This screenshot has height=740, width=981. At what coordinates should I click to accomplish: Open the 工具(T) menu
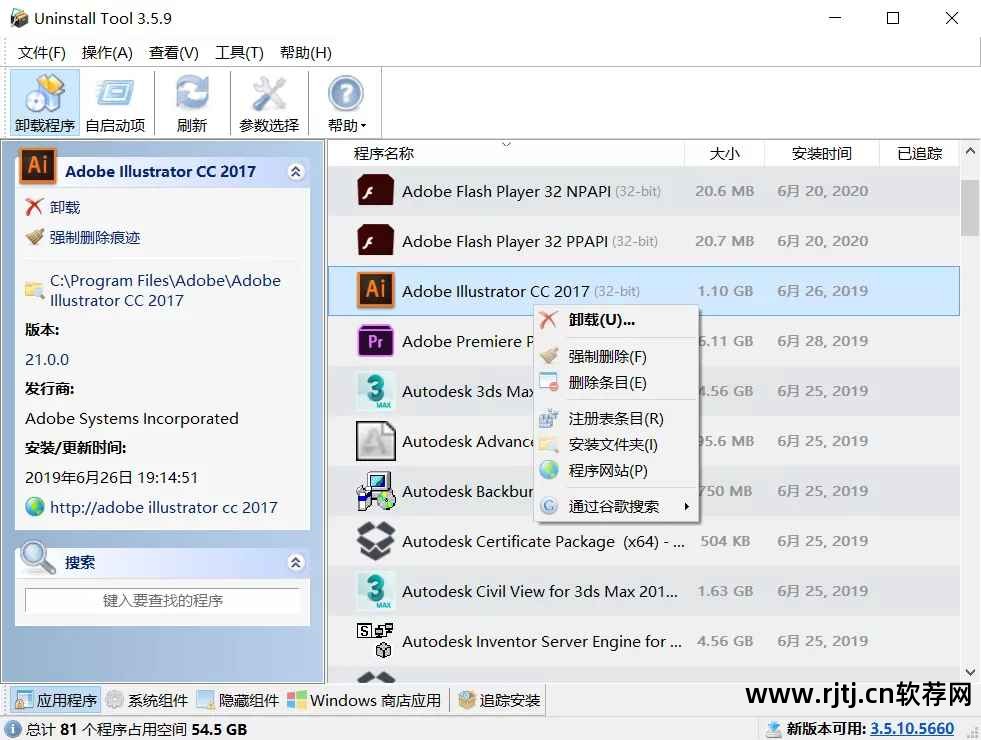tap(239, 53)
